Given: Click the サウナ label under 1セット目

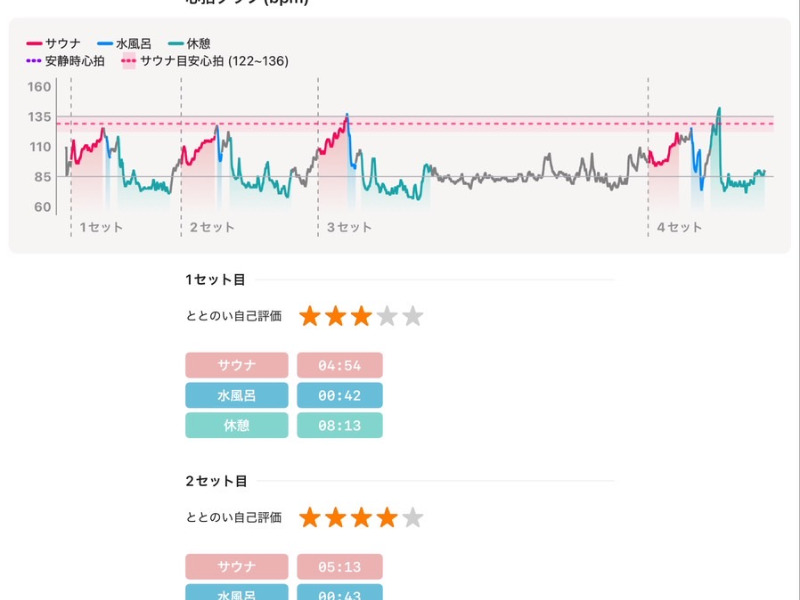Looking at the screenshot, I should pyautogui.click(x=237, y=365).
